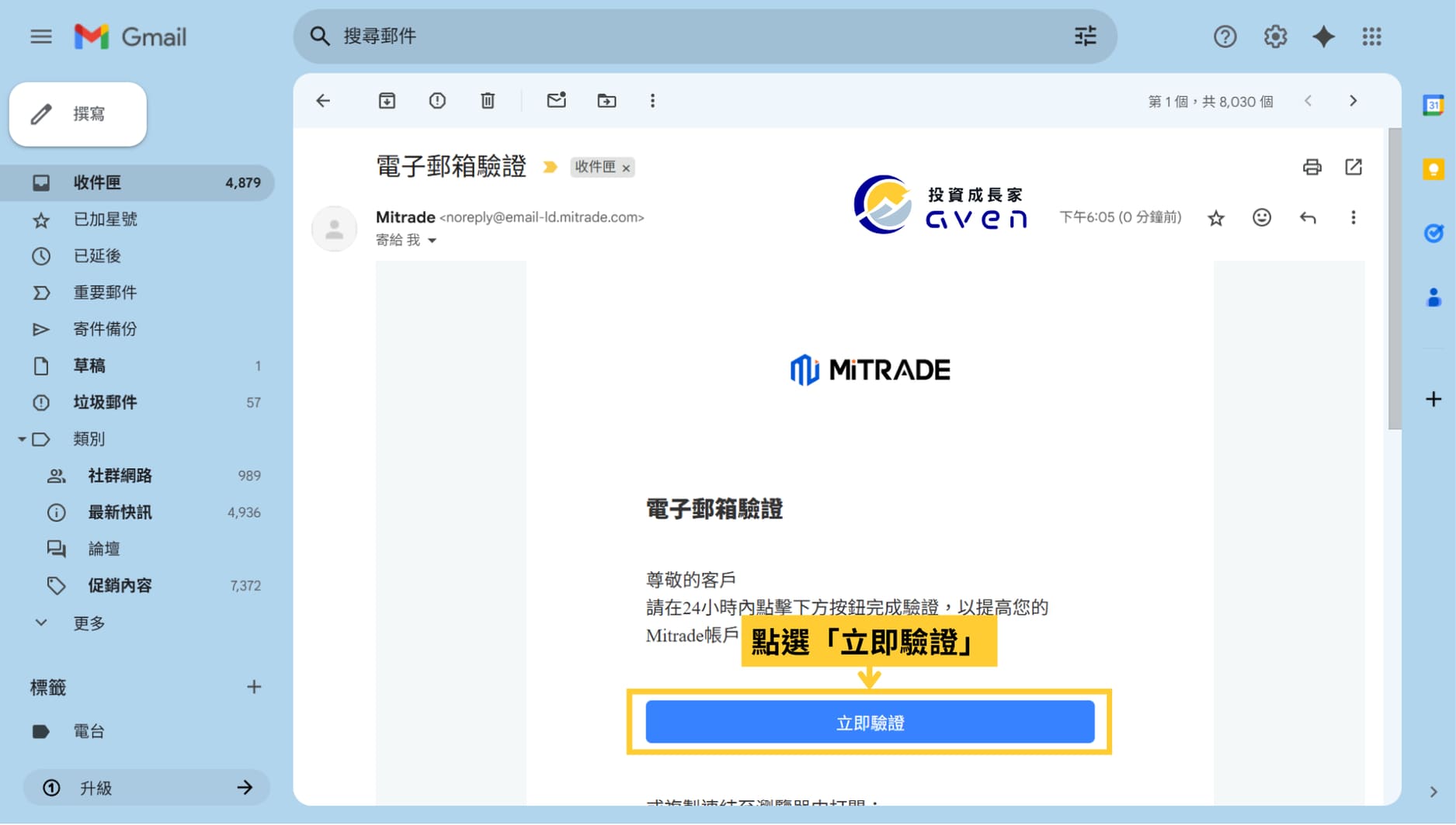Open Gemini sparkle icon
Image resolution: width=1456 pixels, height=825 pixels.
[1323, 36]
